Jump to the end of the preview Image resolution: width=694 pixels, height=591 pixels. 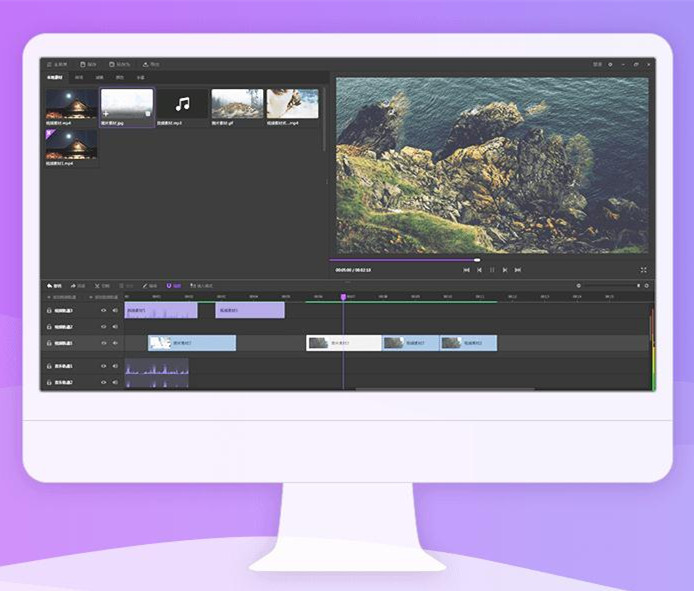pos(517,270)
